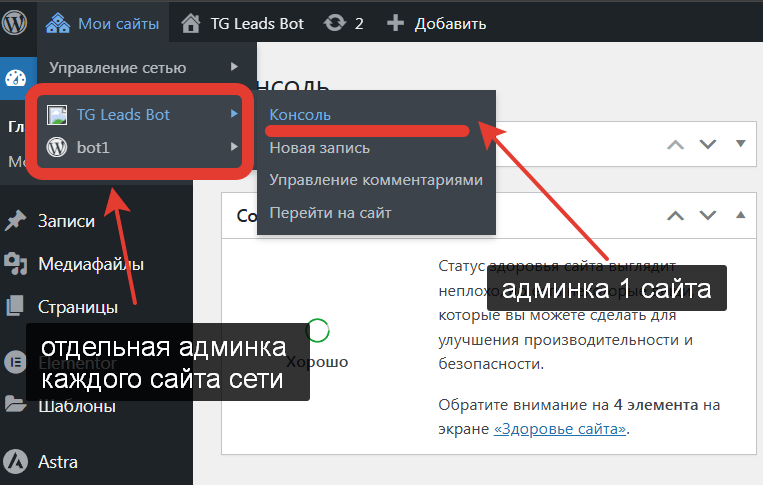Screen dimensions: 763x485
Task: Click the dashboard gauge icon in sidebar
Action: (16, 78)
